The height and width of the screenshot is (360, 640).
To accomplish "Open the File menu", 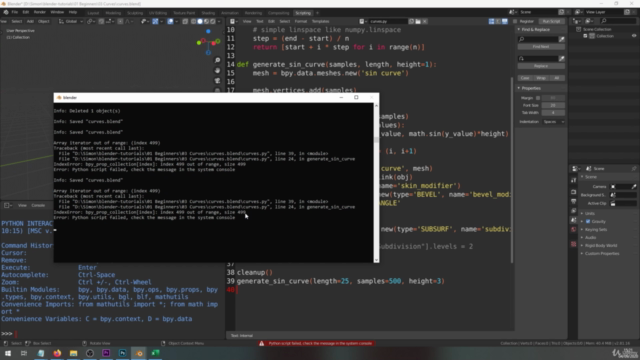I will click(x=15, y=12).
